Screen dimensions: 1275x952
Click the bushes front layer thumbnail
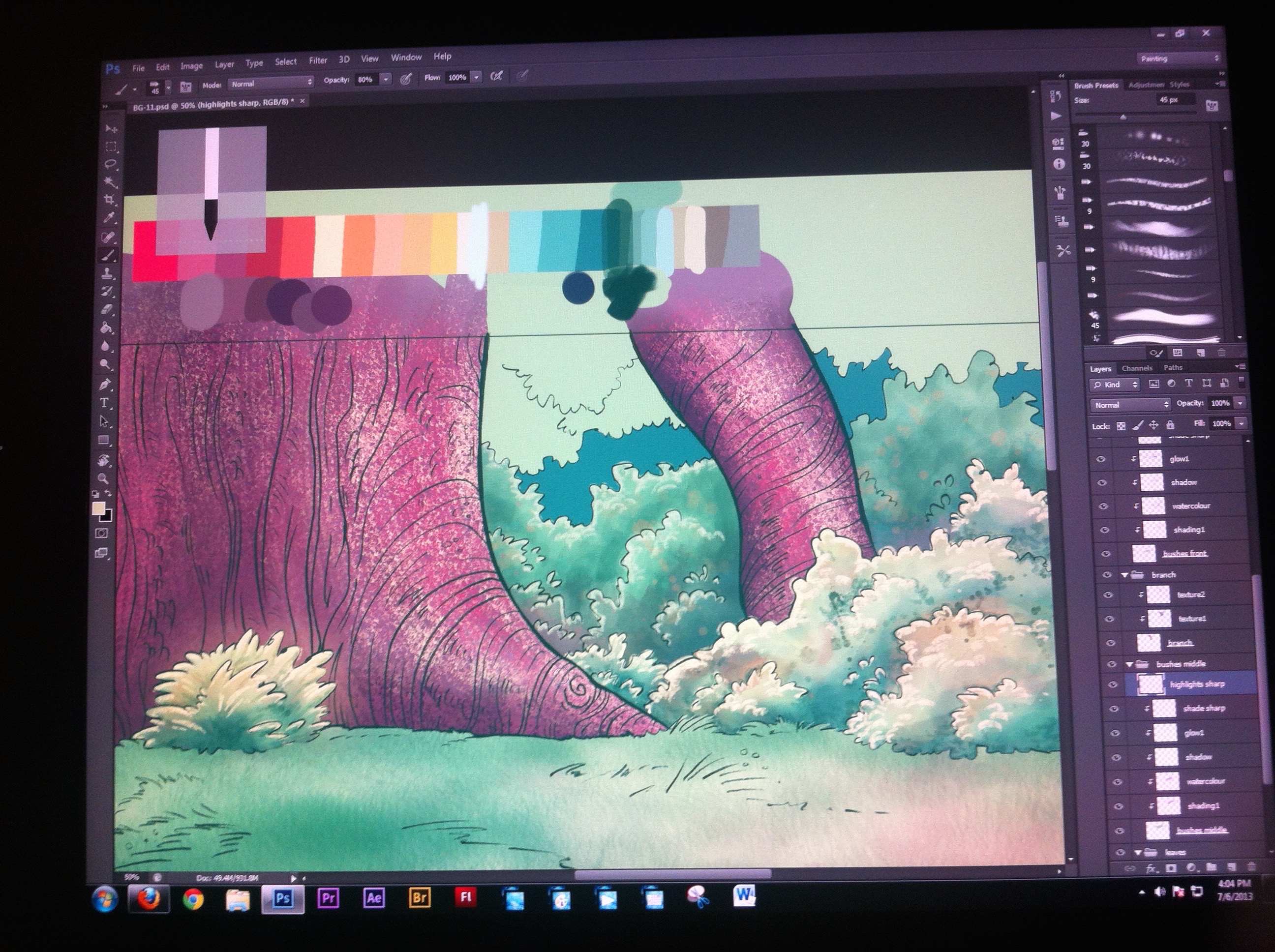click(1144, 554)
